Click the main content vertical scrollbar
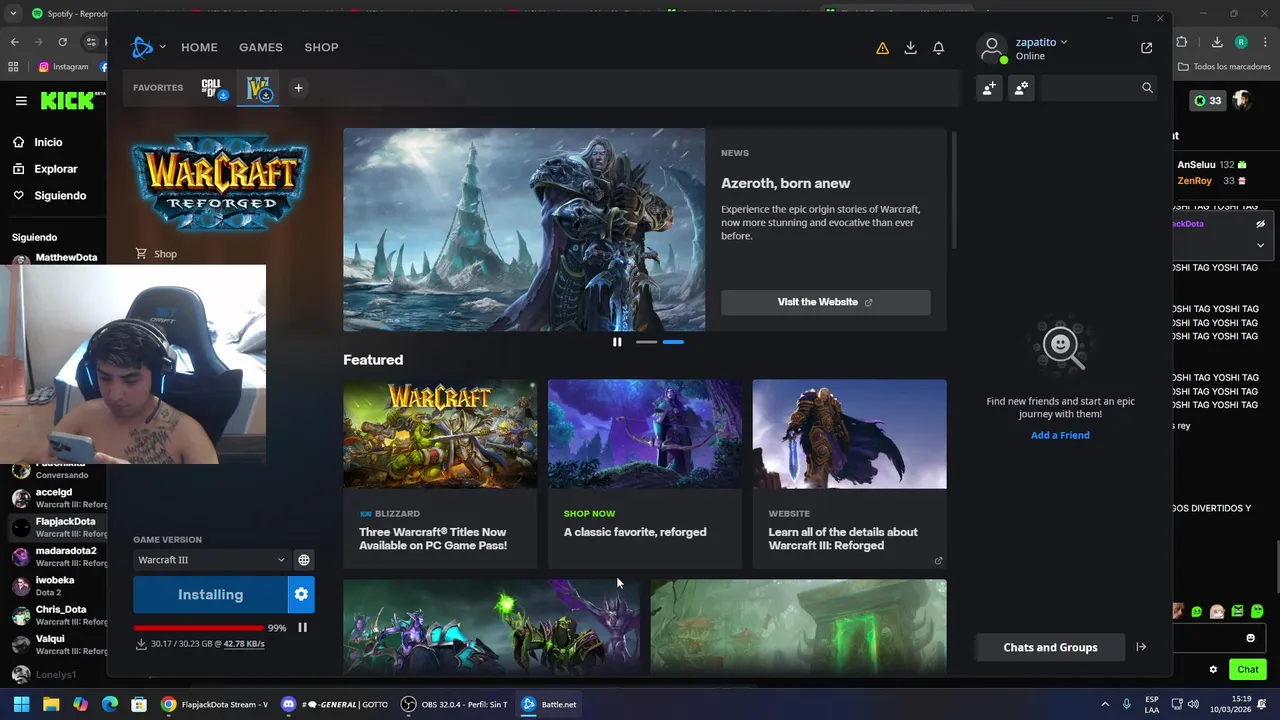Viewport: 1280px width, 720px height. (x=955, y=190)
